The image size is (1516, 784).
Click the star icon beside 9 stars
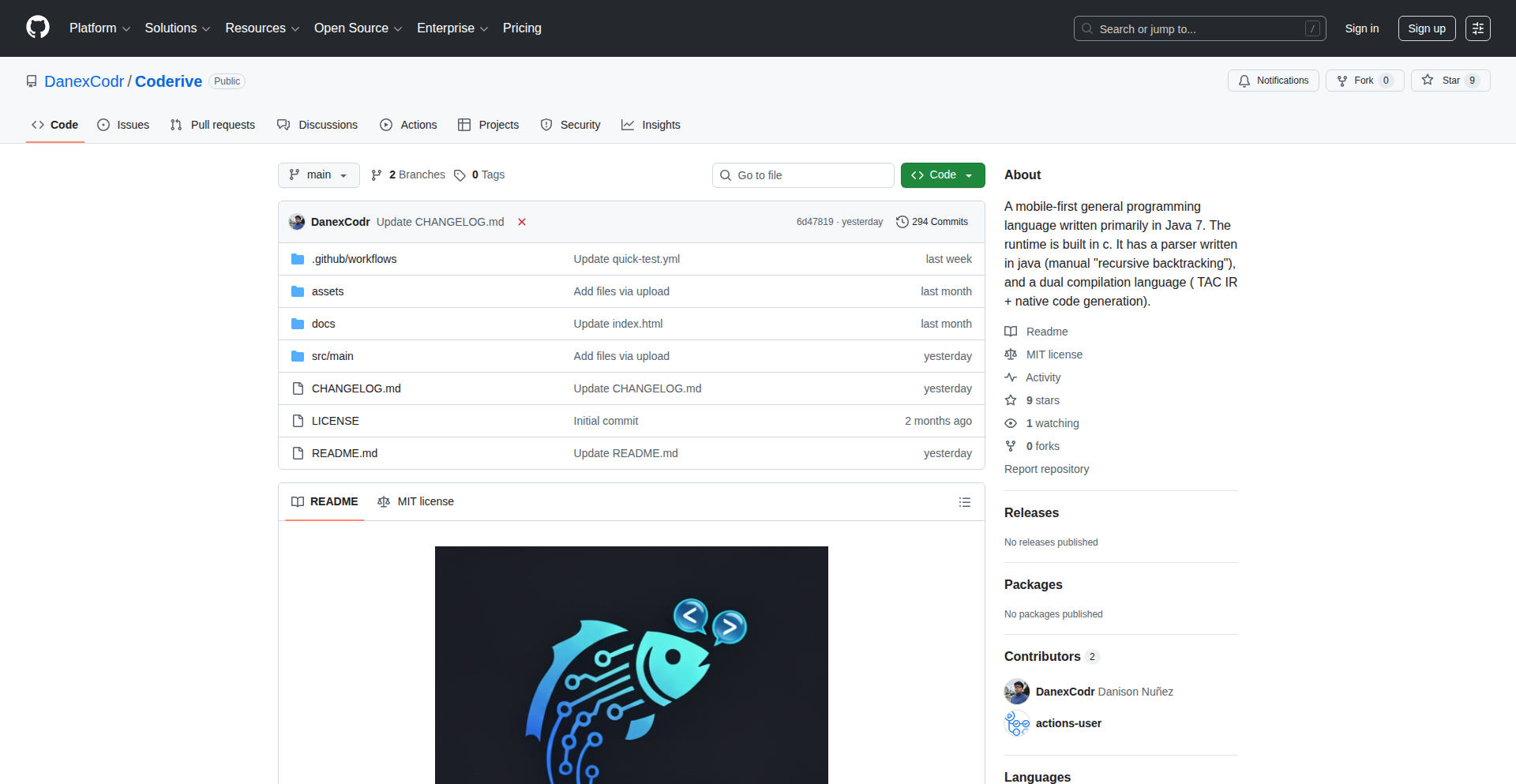[x=1011, y=400]
